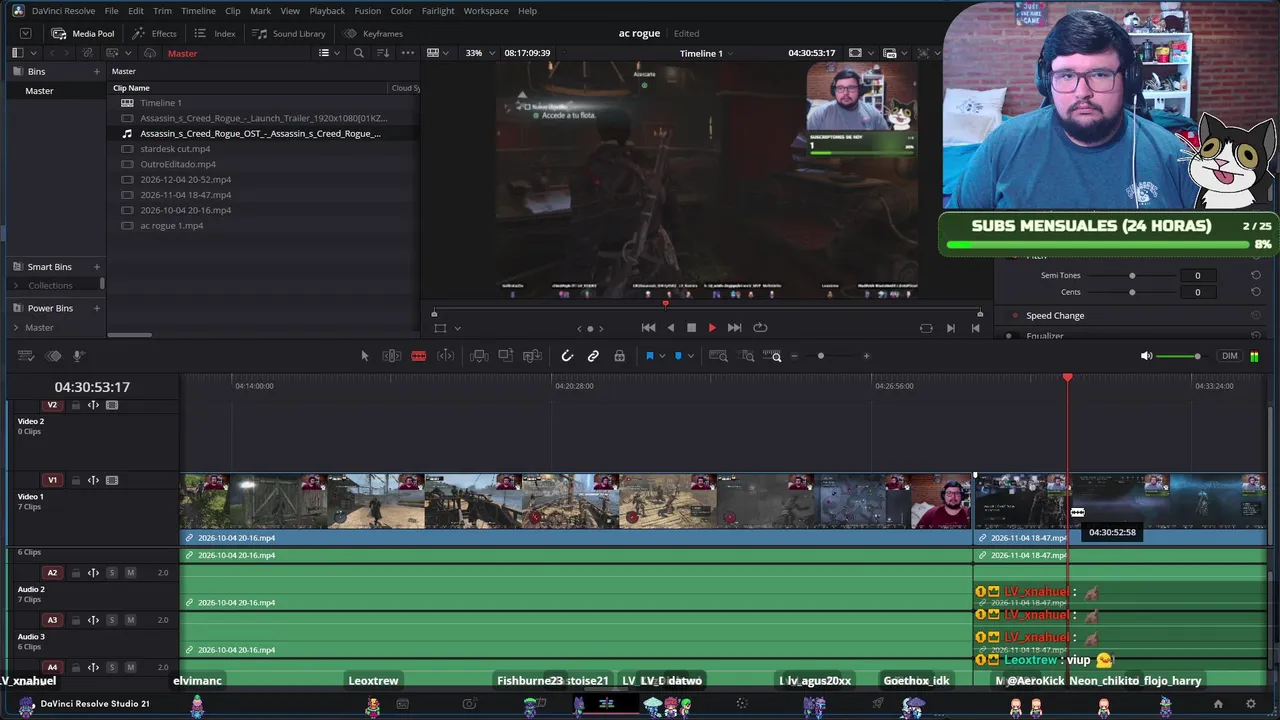Add a blue Flag to the clip

[649, 356]
